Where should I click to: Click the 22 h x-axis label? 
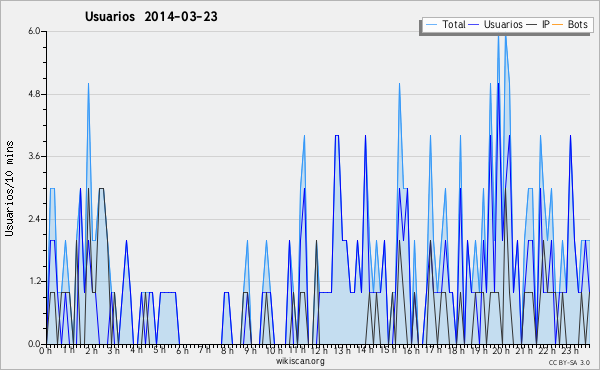click(x=546, y=350)
